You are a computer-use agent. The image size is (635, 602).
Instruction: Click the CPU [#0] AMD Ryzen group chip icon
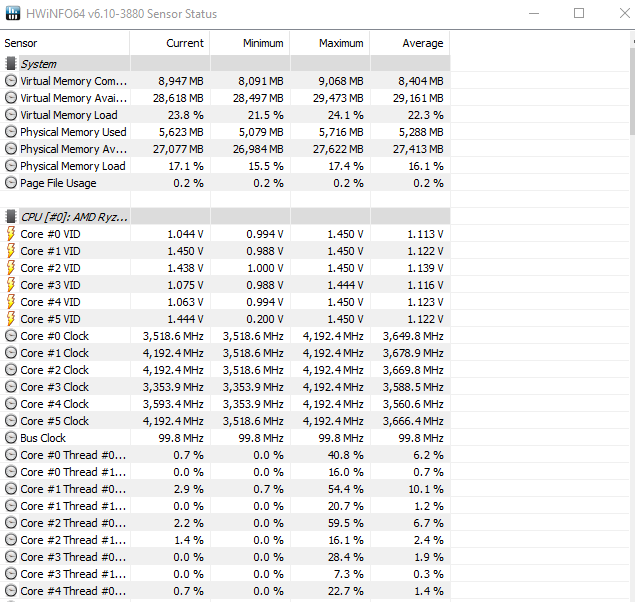click(x=11, y=217)
